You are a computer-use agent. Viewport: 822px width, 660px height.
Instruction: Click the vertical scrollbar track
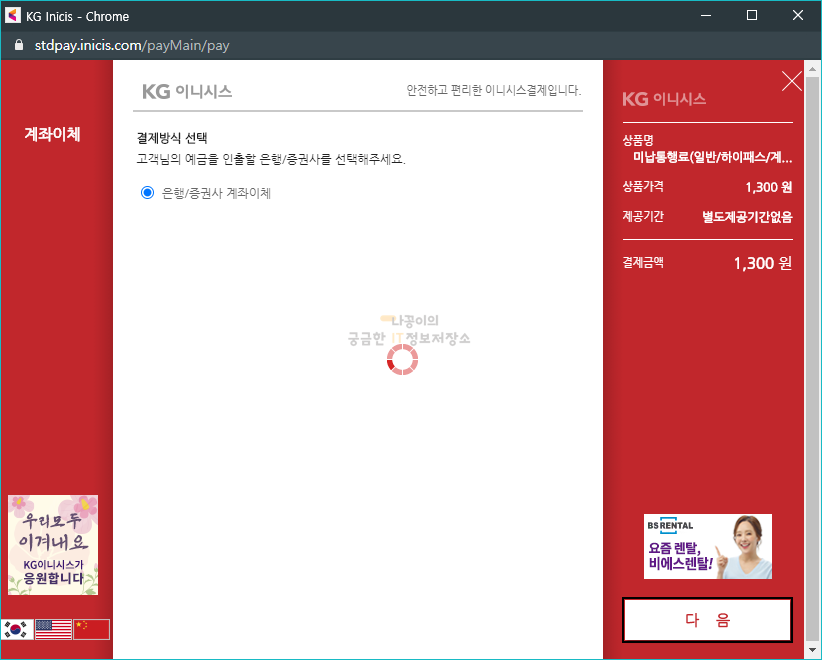point(812,359)
